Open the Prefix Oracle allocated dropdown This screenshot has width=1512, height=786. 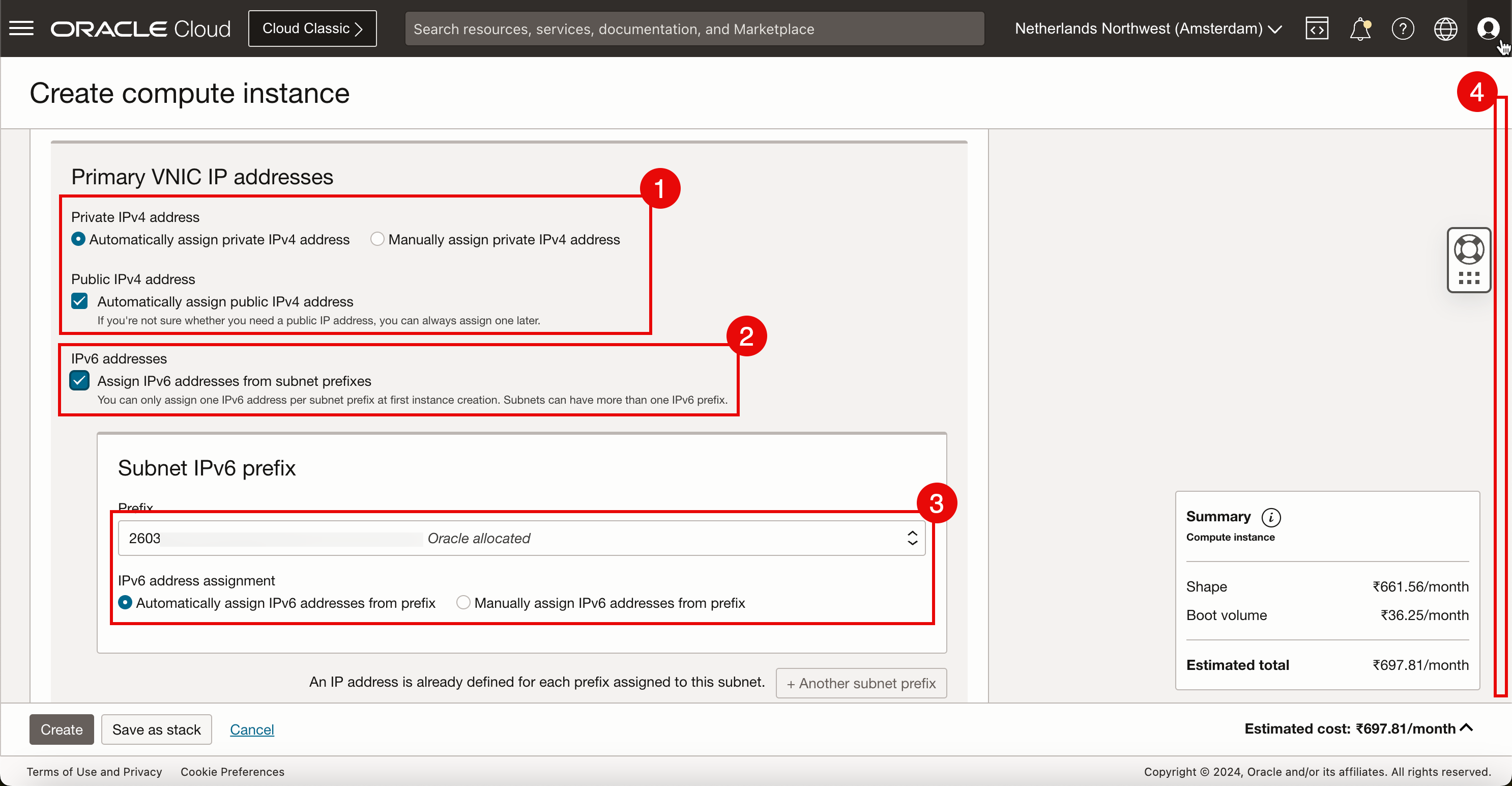[521, 538]
